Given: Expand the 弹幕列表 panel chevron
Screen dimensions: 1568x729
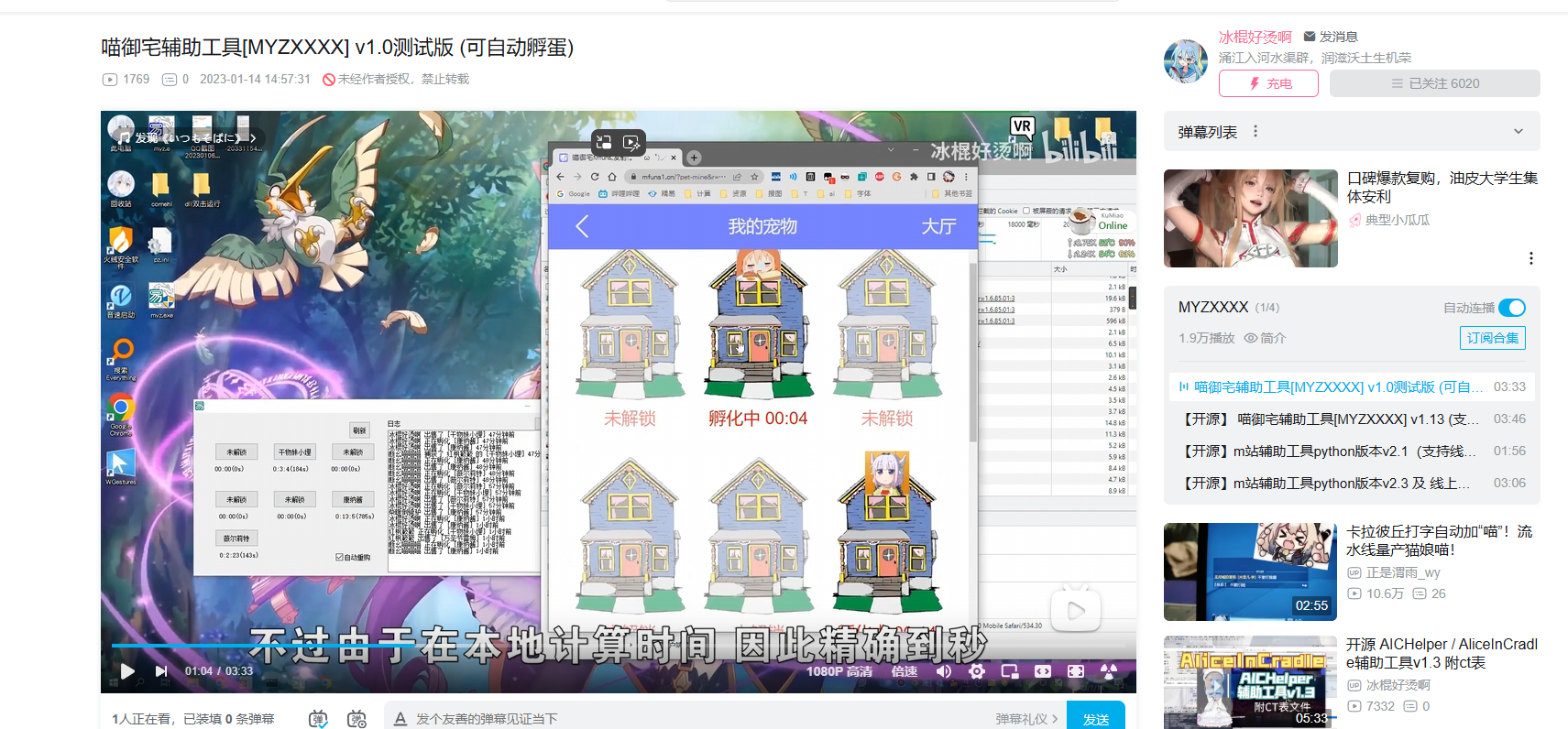Looking at the screenshot, I should 1518,132.
